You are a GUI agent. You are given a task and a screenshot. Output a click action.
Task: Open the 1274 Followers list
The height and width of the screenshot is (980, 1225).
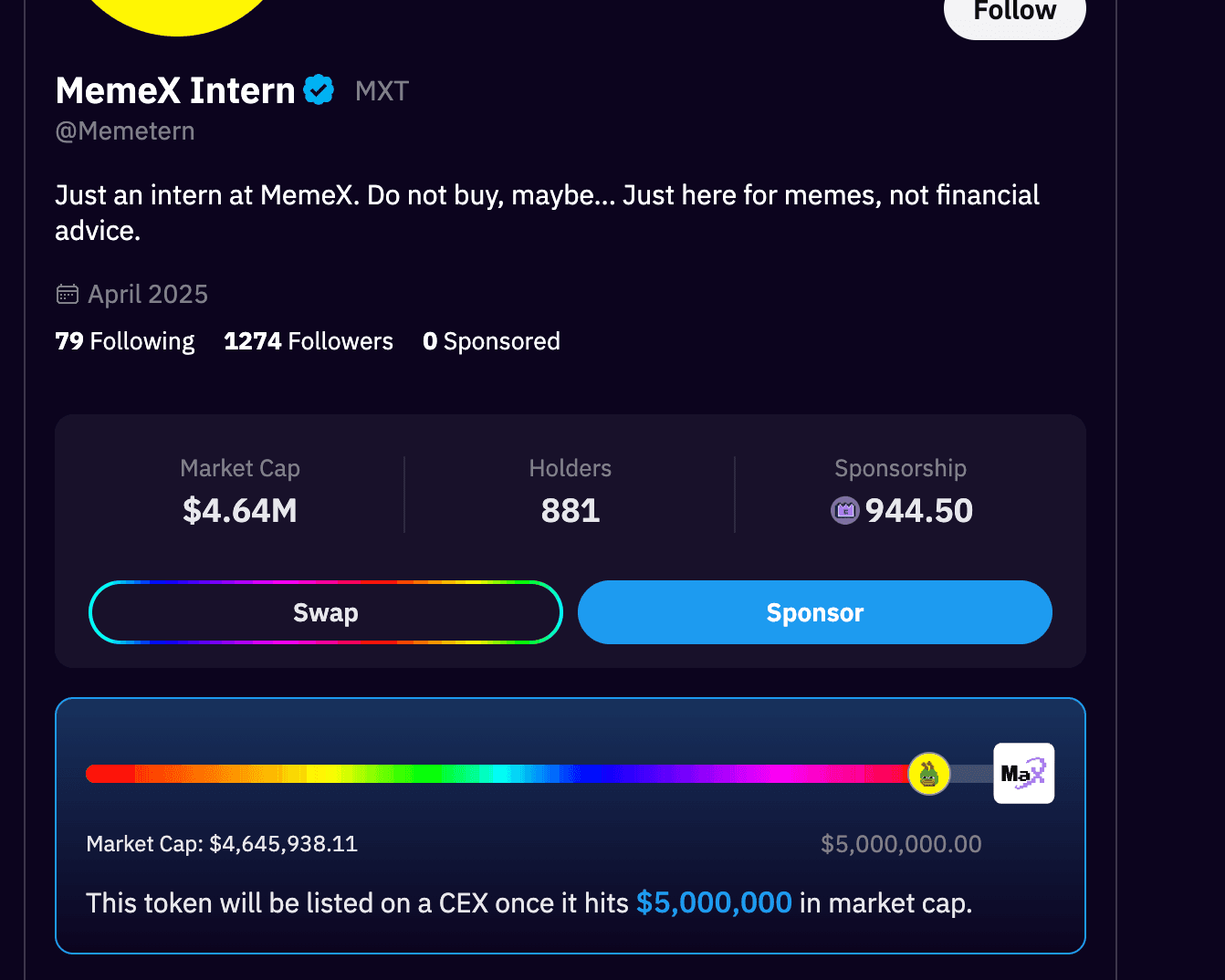(x=309, y=341)
